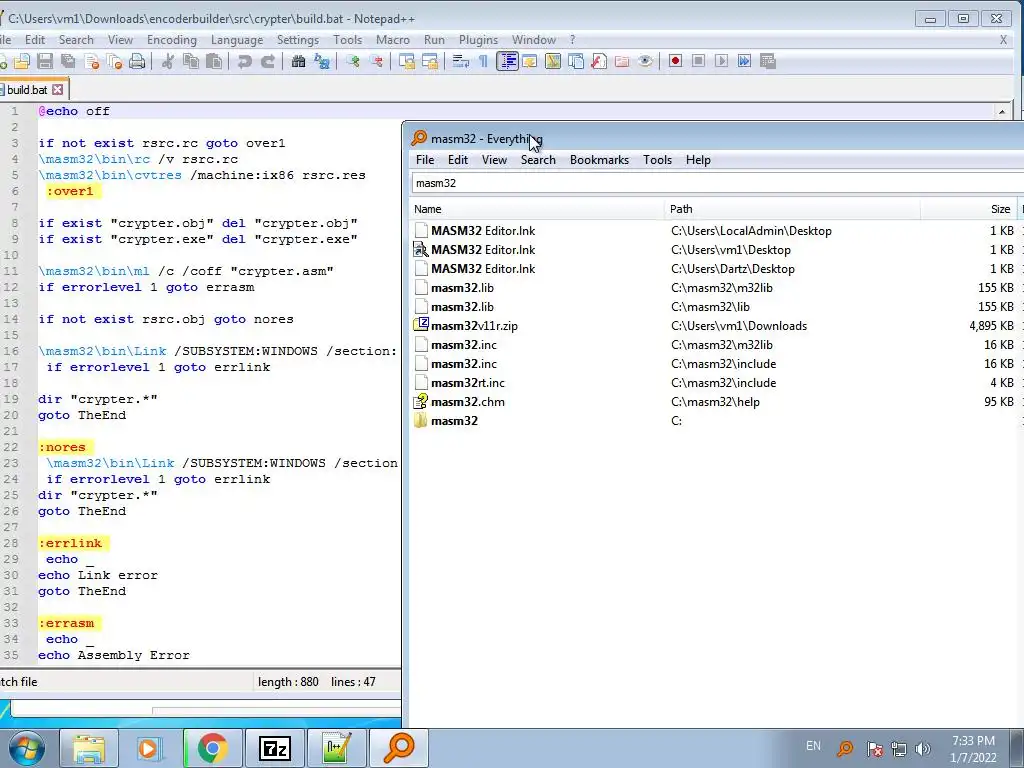Toggle word wrap in Notepad++

[460, 61]
